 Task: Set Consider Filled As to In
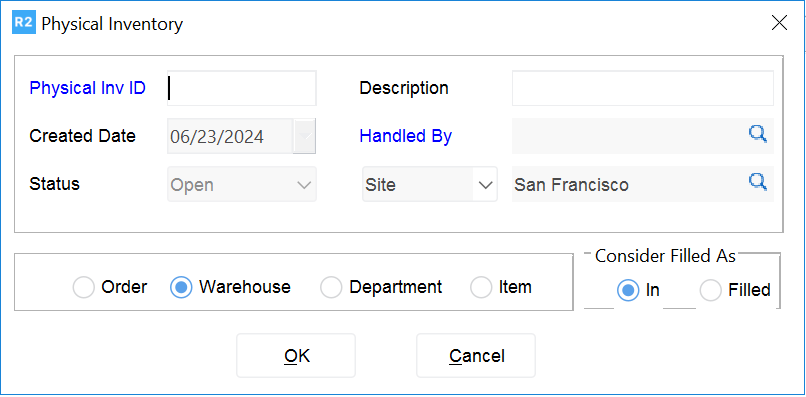pyautogui.click(x=628, y=291)
